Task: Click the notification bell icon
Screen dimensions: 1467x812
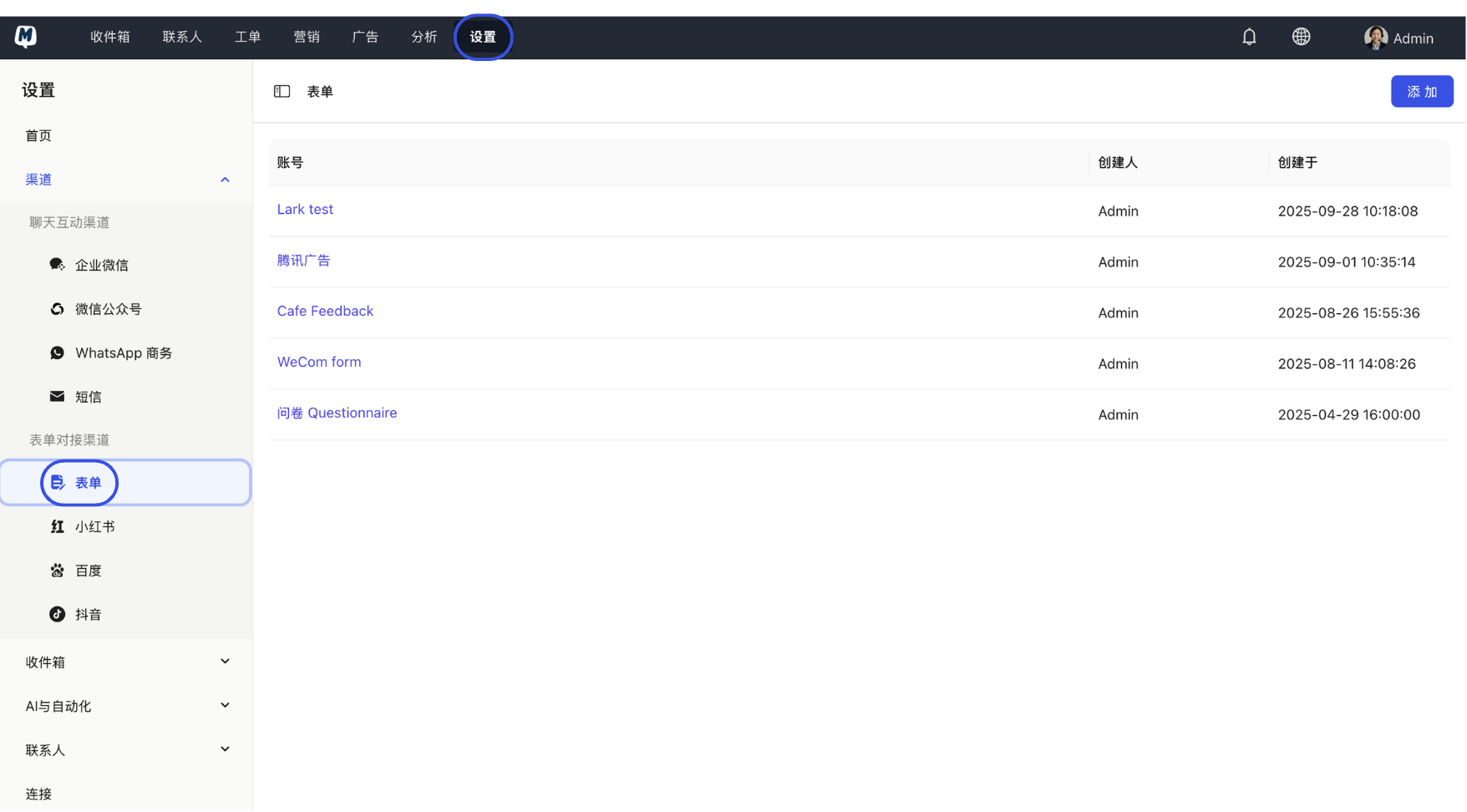Action: (x=1249, y=37)
